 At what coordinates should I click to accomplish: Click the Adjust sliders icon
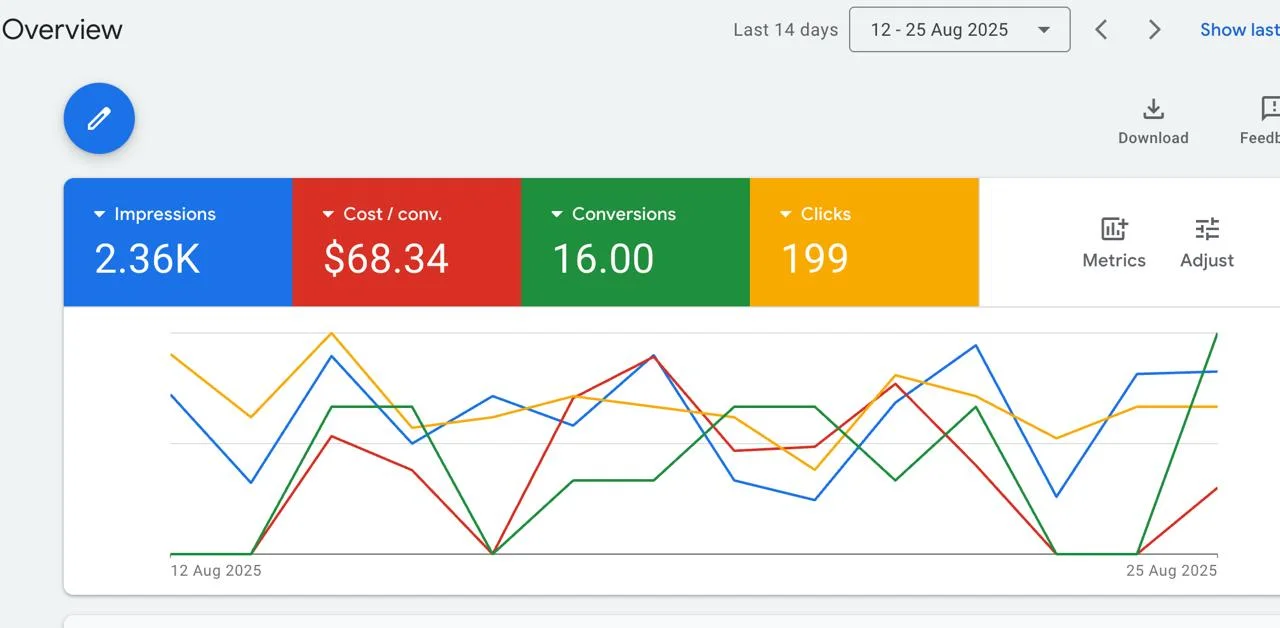(x=1207, y=229)
